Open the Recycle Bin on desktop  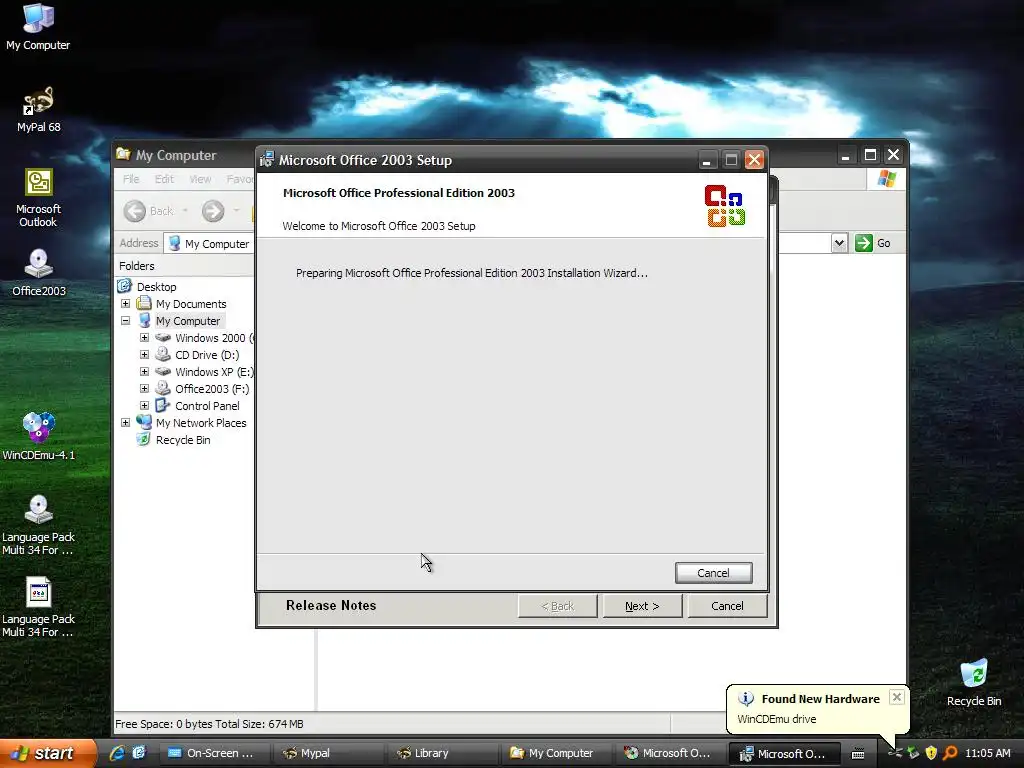point(974,682)
